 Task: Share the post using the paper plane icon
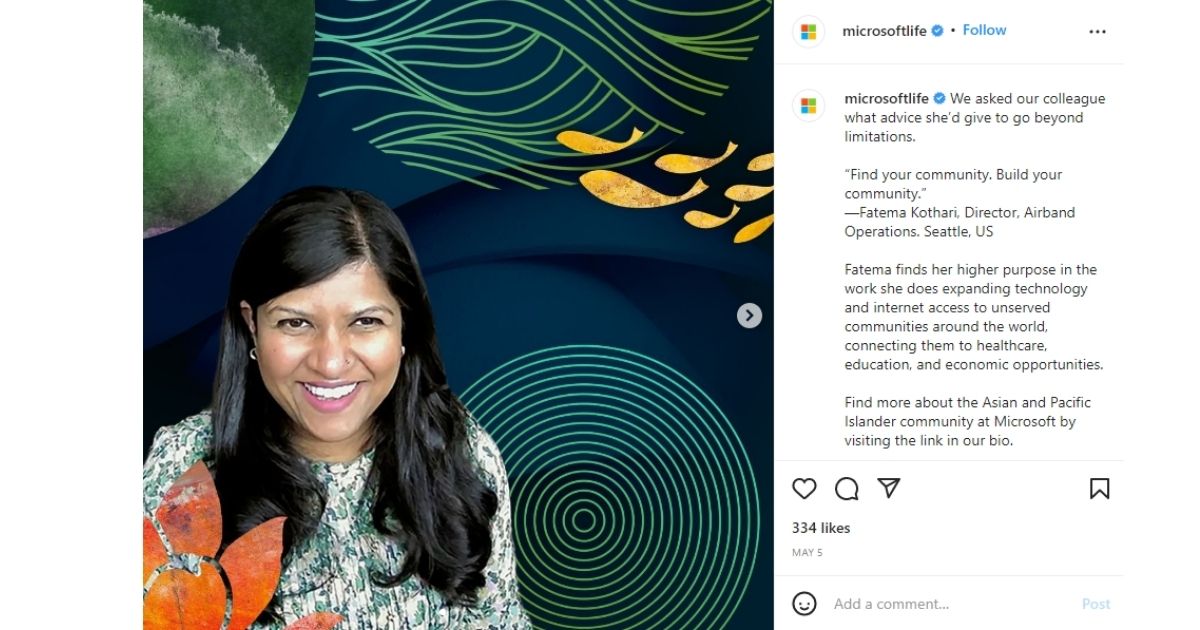click(x=889, y=488)
